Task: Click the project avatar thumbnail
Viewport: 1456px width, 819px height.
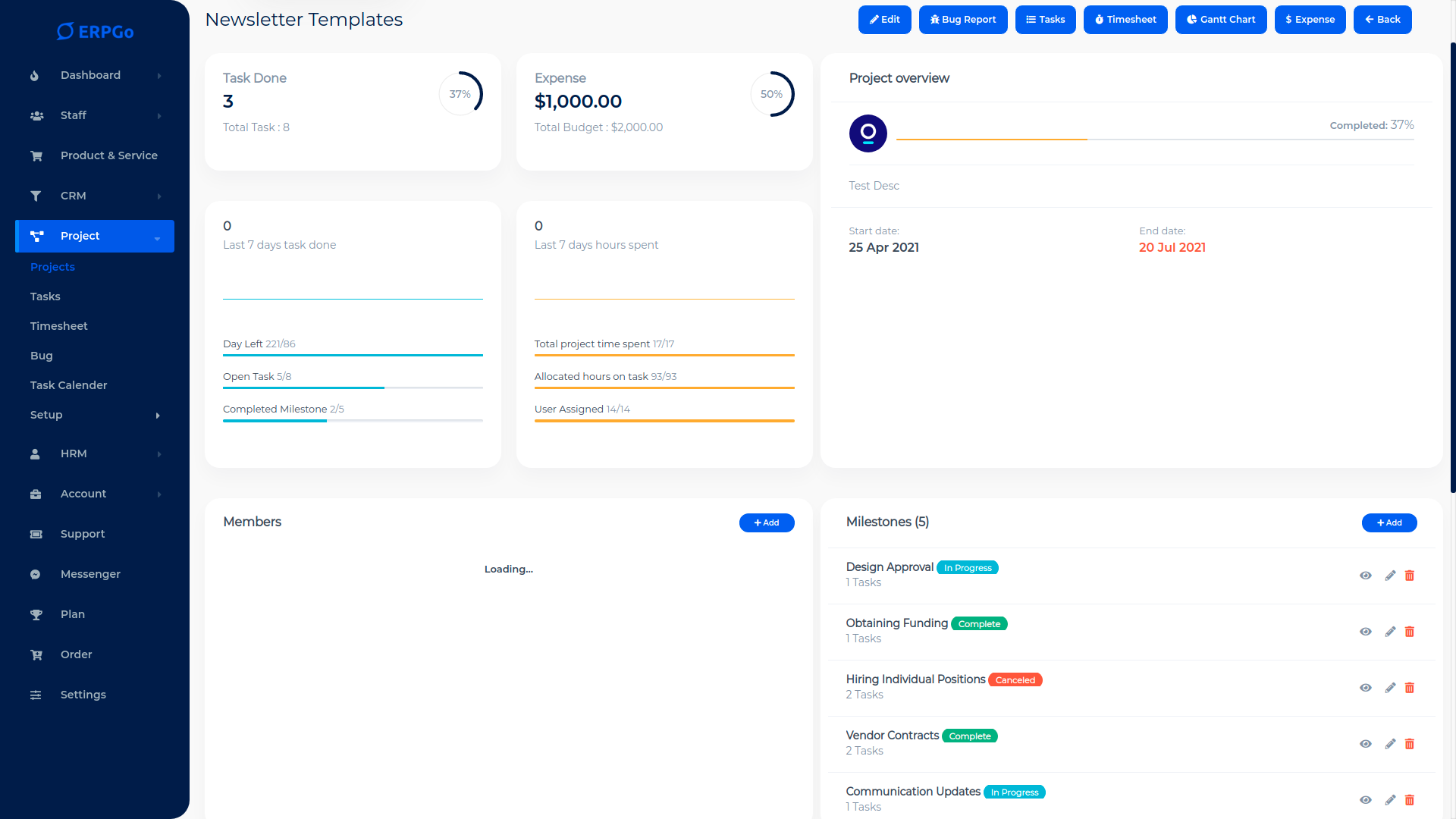Action: click(x=868, y=133)
